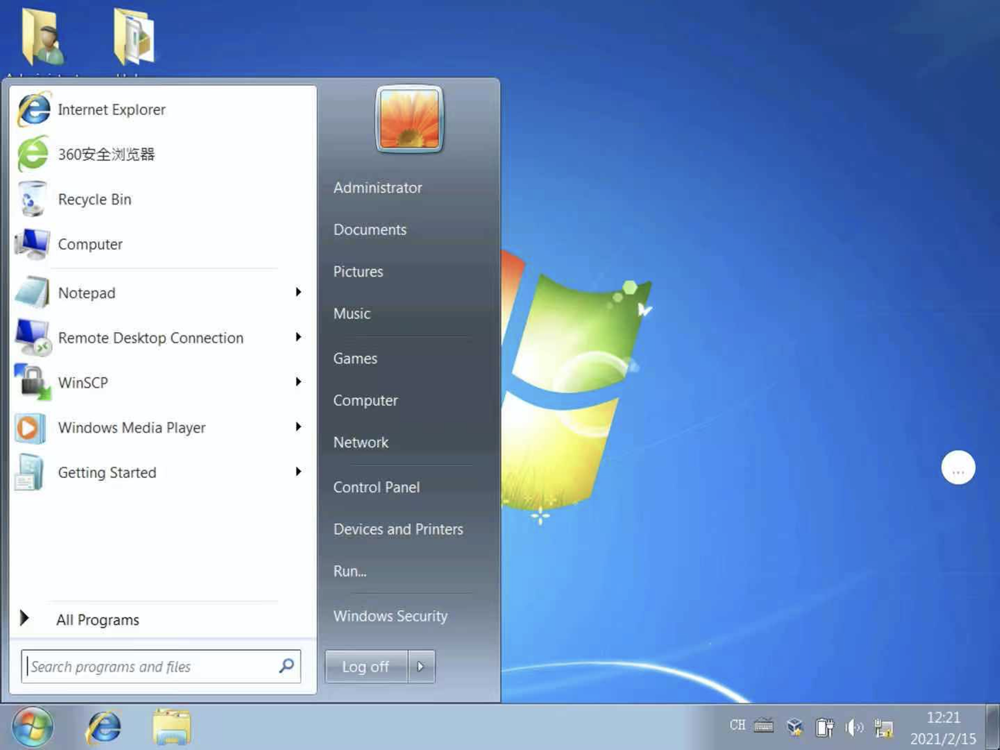Click the clock showing 12:21

(943, 718)
